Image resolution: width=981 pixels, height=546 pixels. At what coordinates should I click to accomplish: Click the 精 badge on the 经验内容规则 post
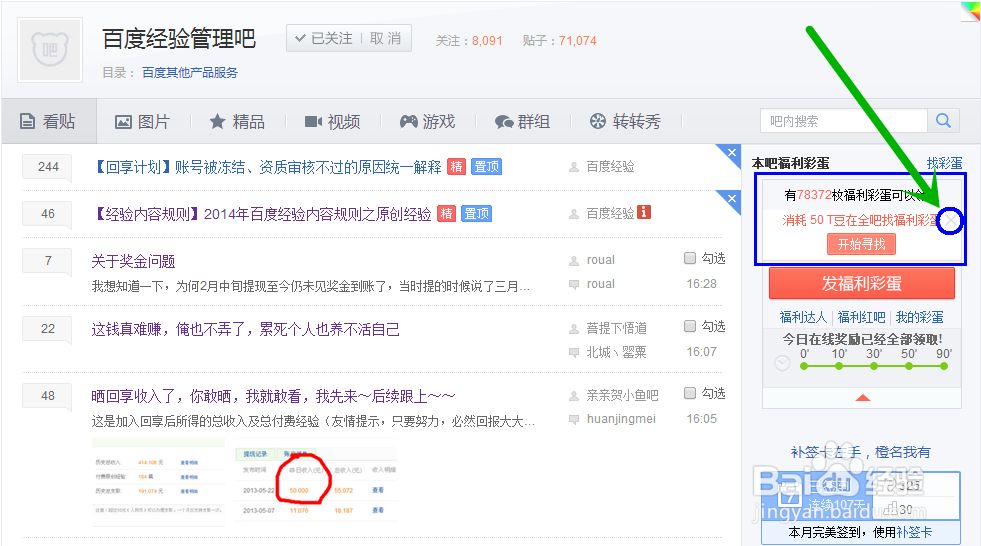pyautogui.click(x=446, y=214)
